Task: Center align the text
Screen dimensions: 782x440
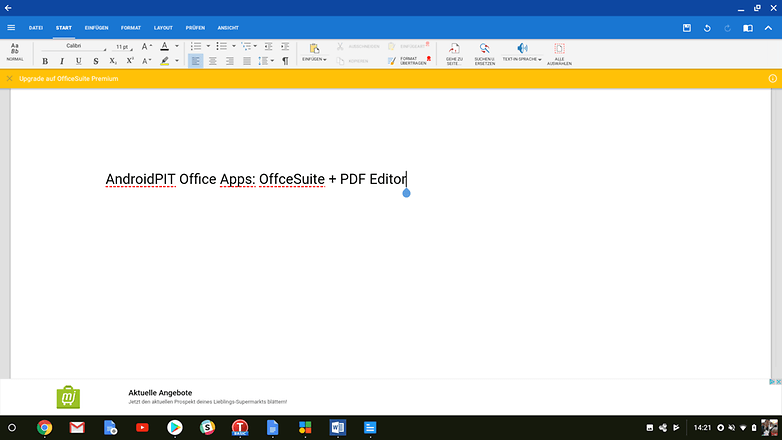Action: point(212,61)
